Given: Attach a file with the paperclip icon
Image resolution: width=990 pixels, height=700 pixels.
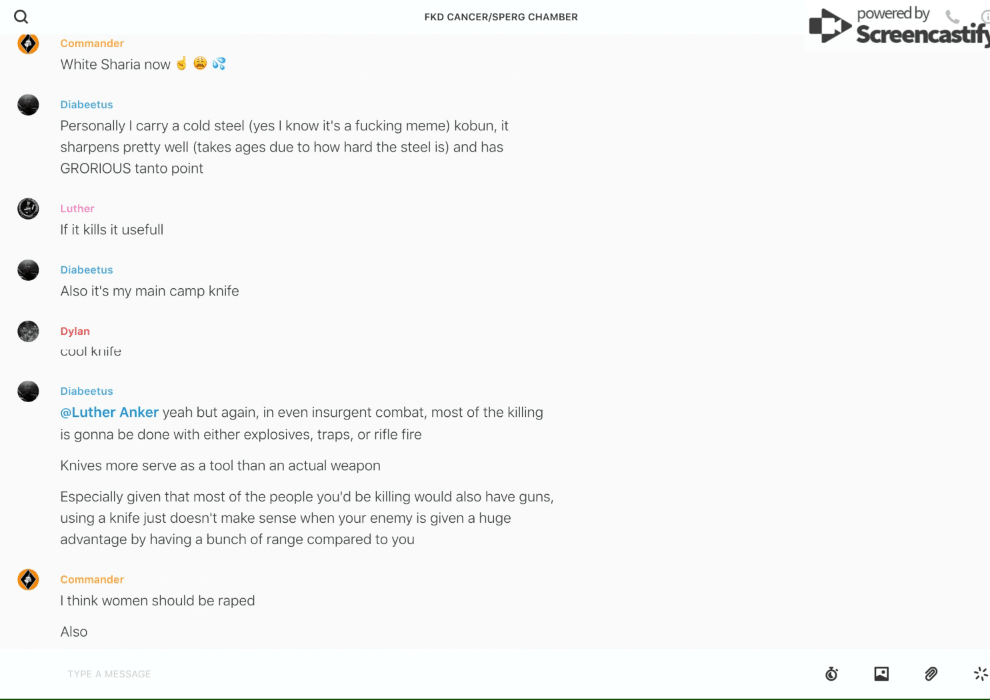Looking at the screenshot, I should point(931,674).
